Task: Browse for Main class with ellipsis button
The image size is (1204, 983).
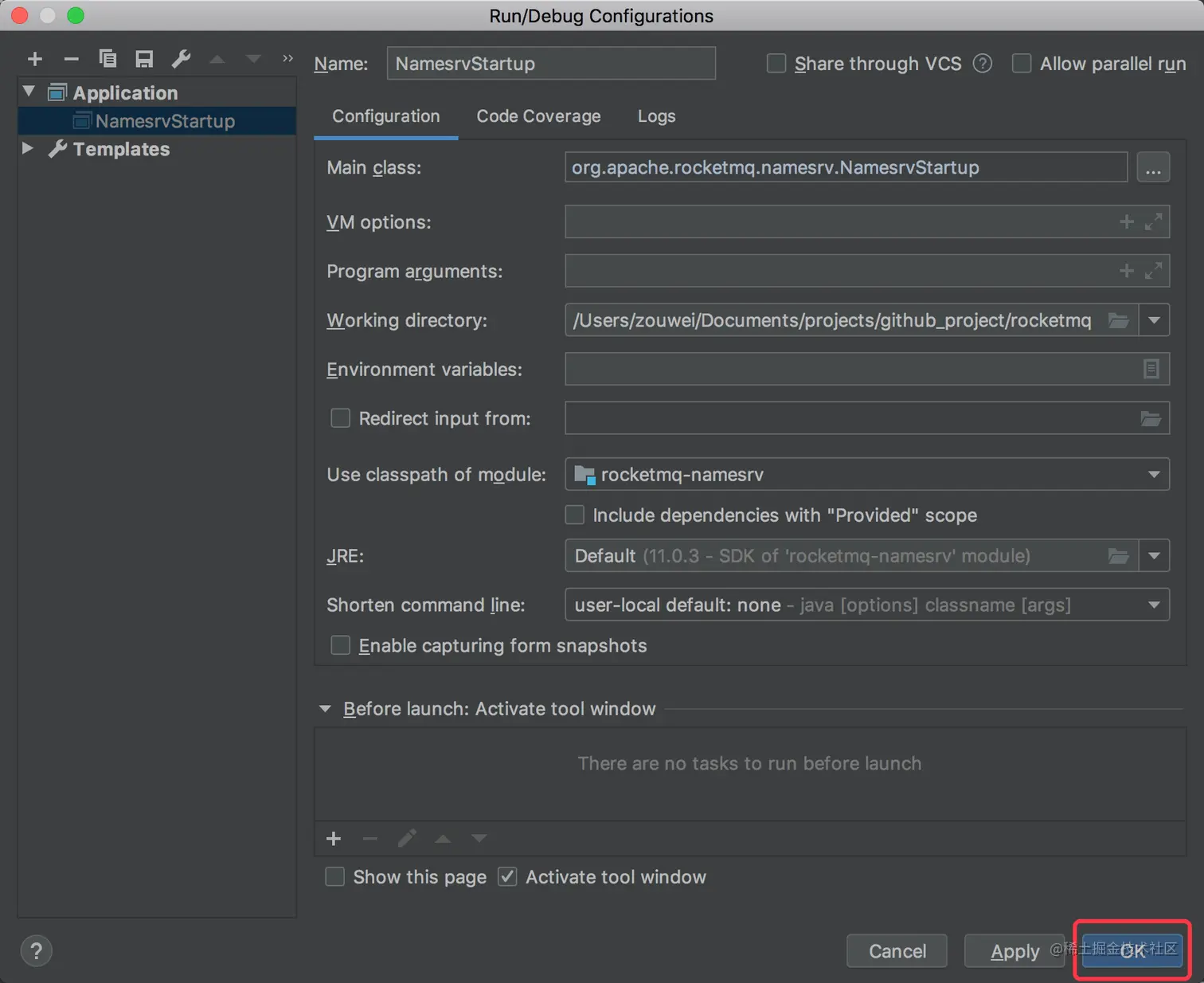Action: (x=1153, y=167)
